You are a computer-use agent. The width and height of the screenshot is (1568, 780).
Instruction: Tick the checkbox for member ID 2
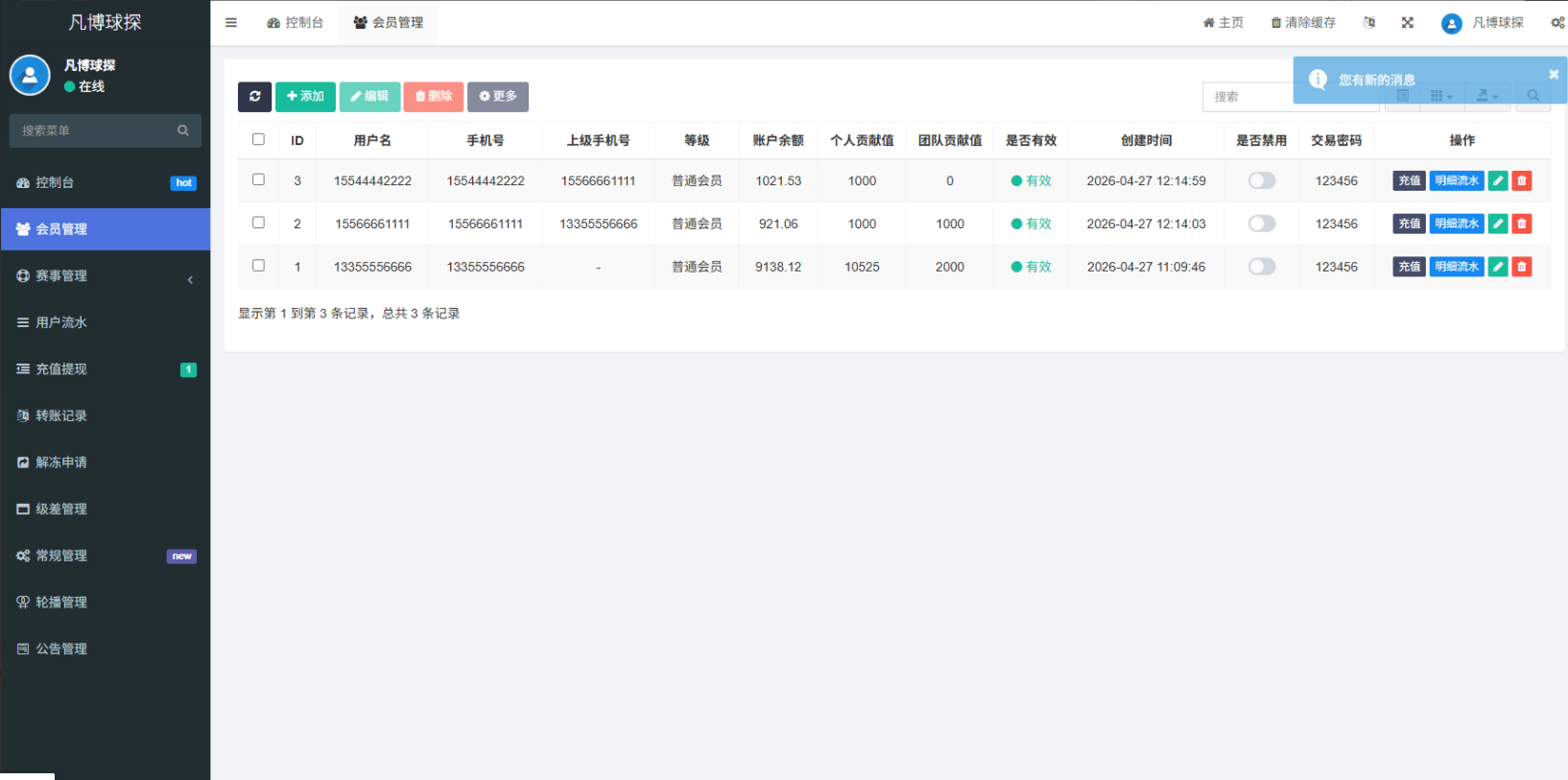258,223
